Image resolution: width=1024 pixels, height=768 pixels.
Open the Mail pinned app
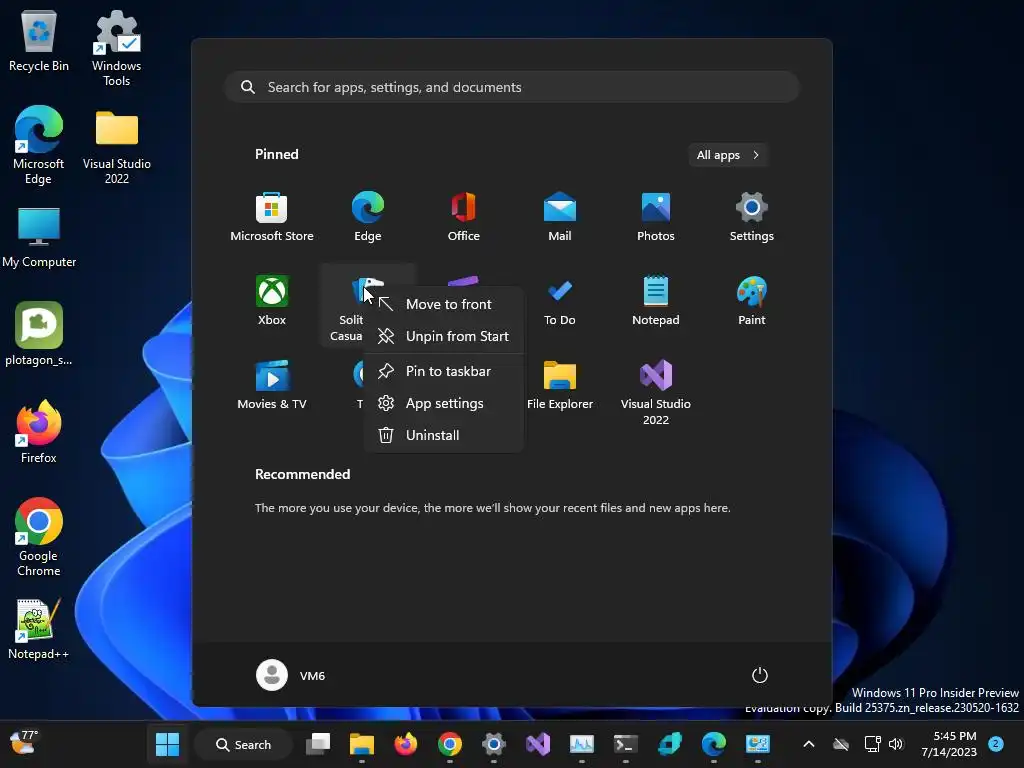tap(560, 218)
